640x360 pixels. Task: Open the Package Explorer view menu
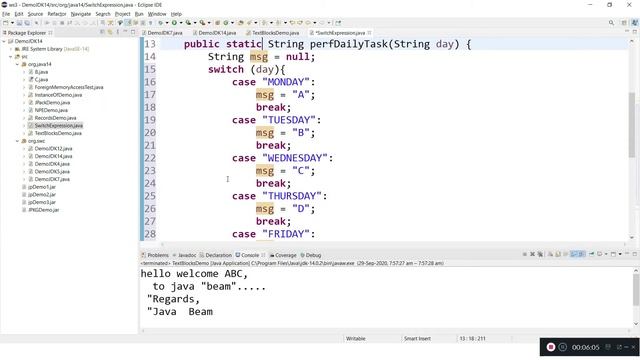(x=118, y=32)
